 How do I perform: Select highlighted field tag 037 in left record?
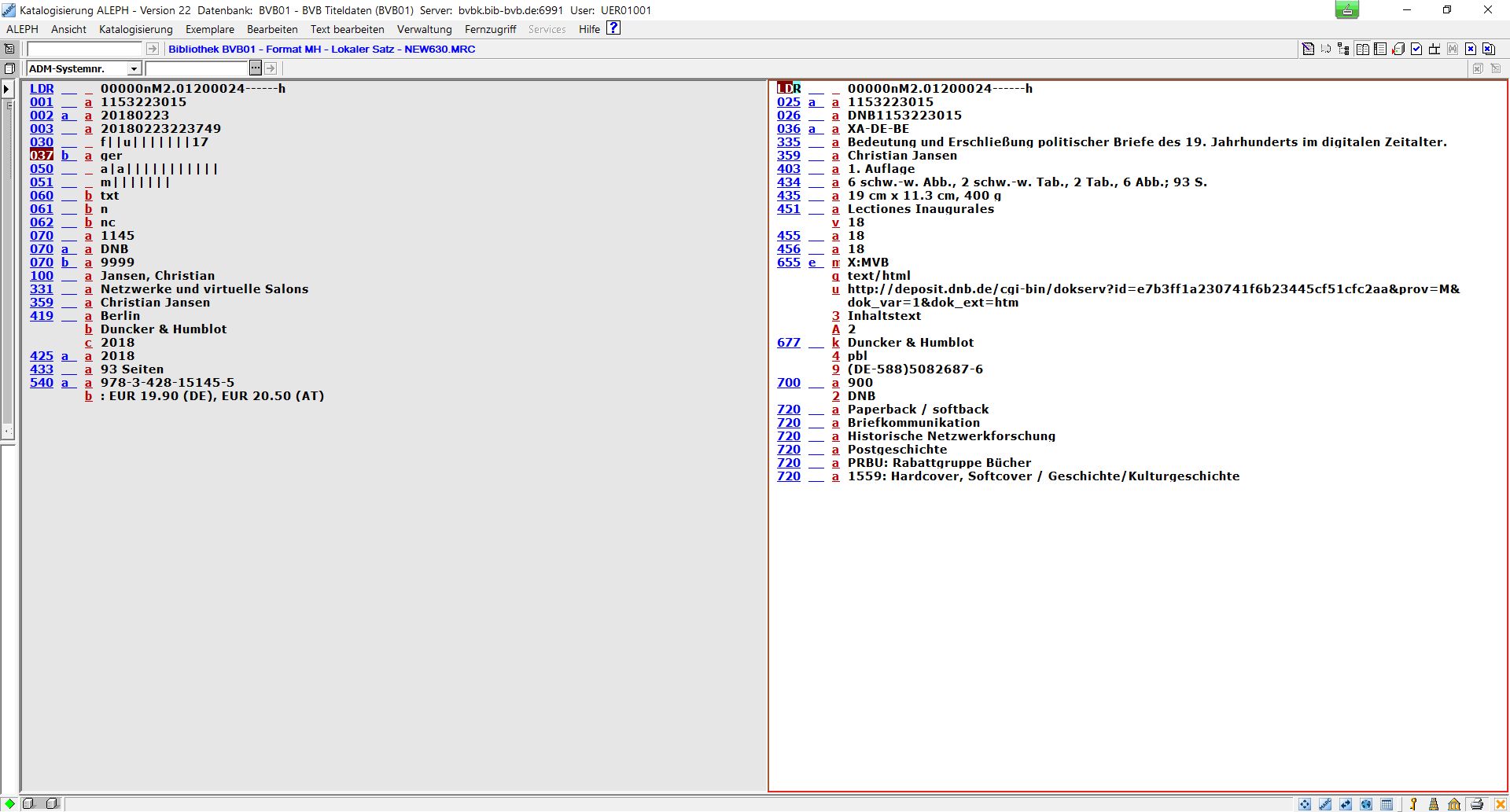click(42, 156)
